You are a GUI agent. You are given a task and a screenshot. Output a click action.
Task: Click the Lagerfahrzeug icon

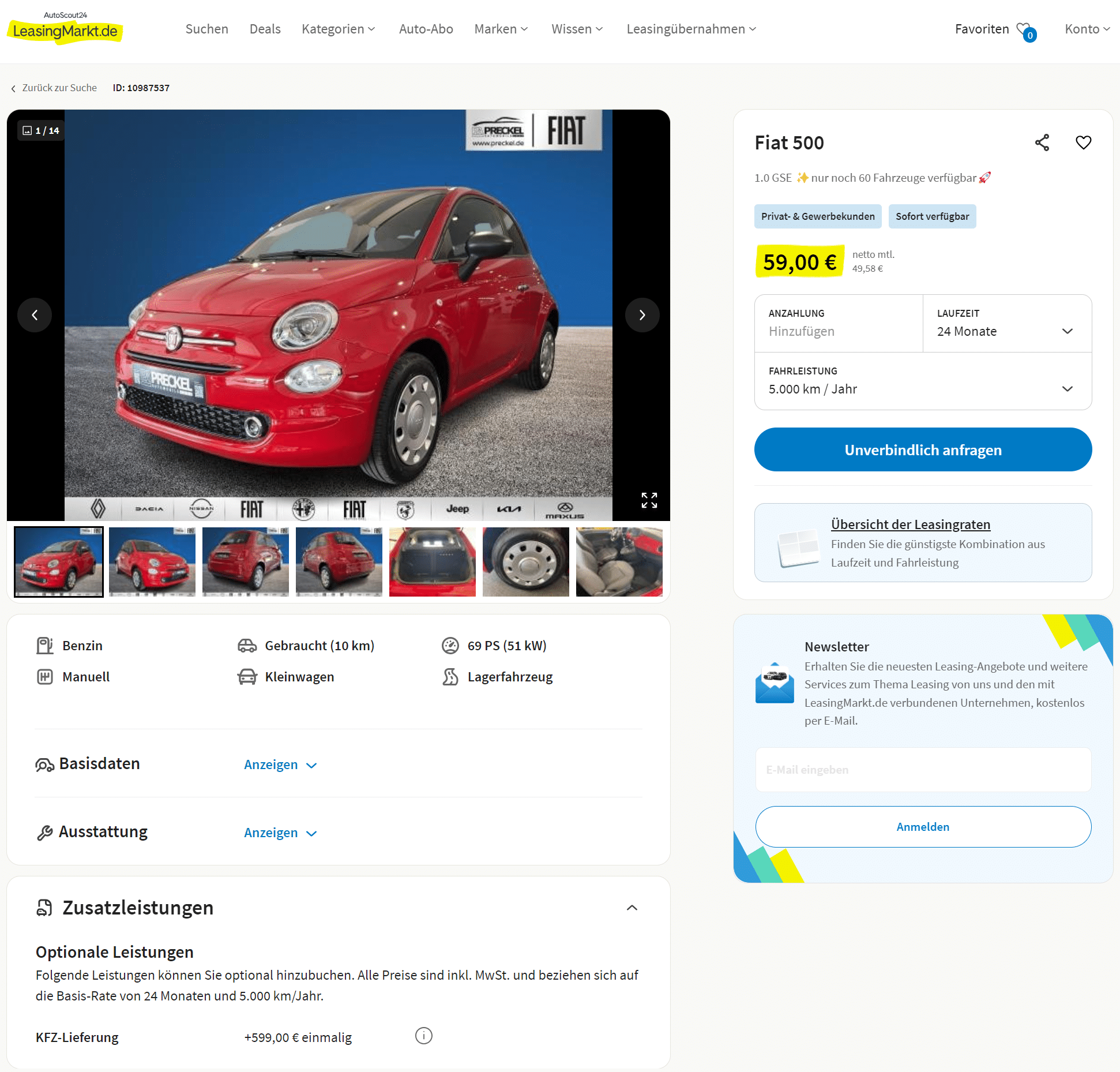pyautogui.click(x=450, y=677)
